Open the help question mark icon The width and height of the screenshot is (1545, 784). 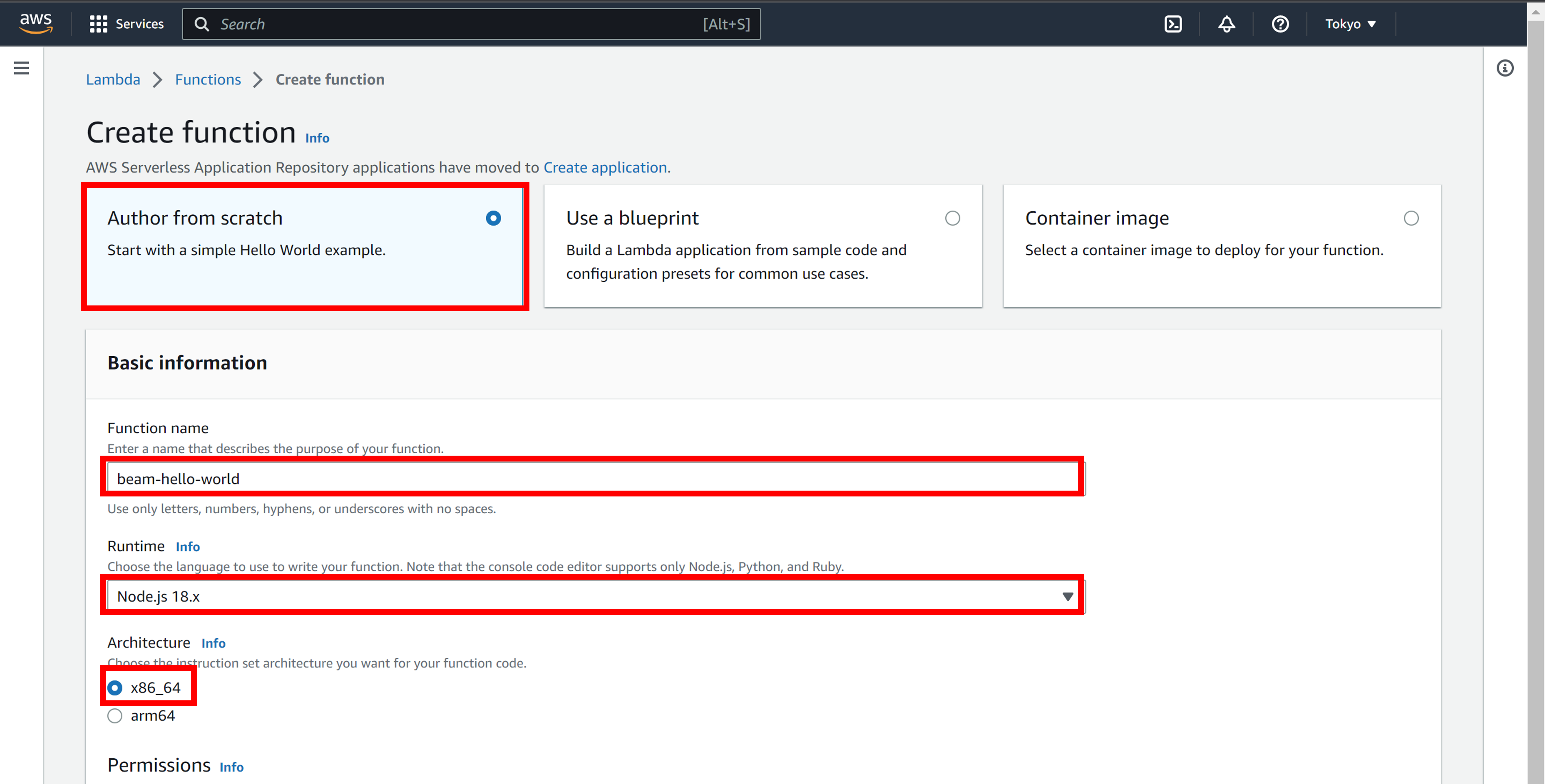pos(1280,24)
